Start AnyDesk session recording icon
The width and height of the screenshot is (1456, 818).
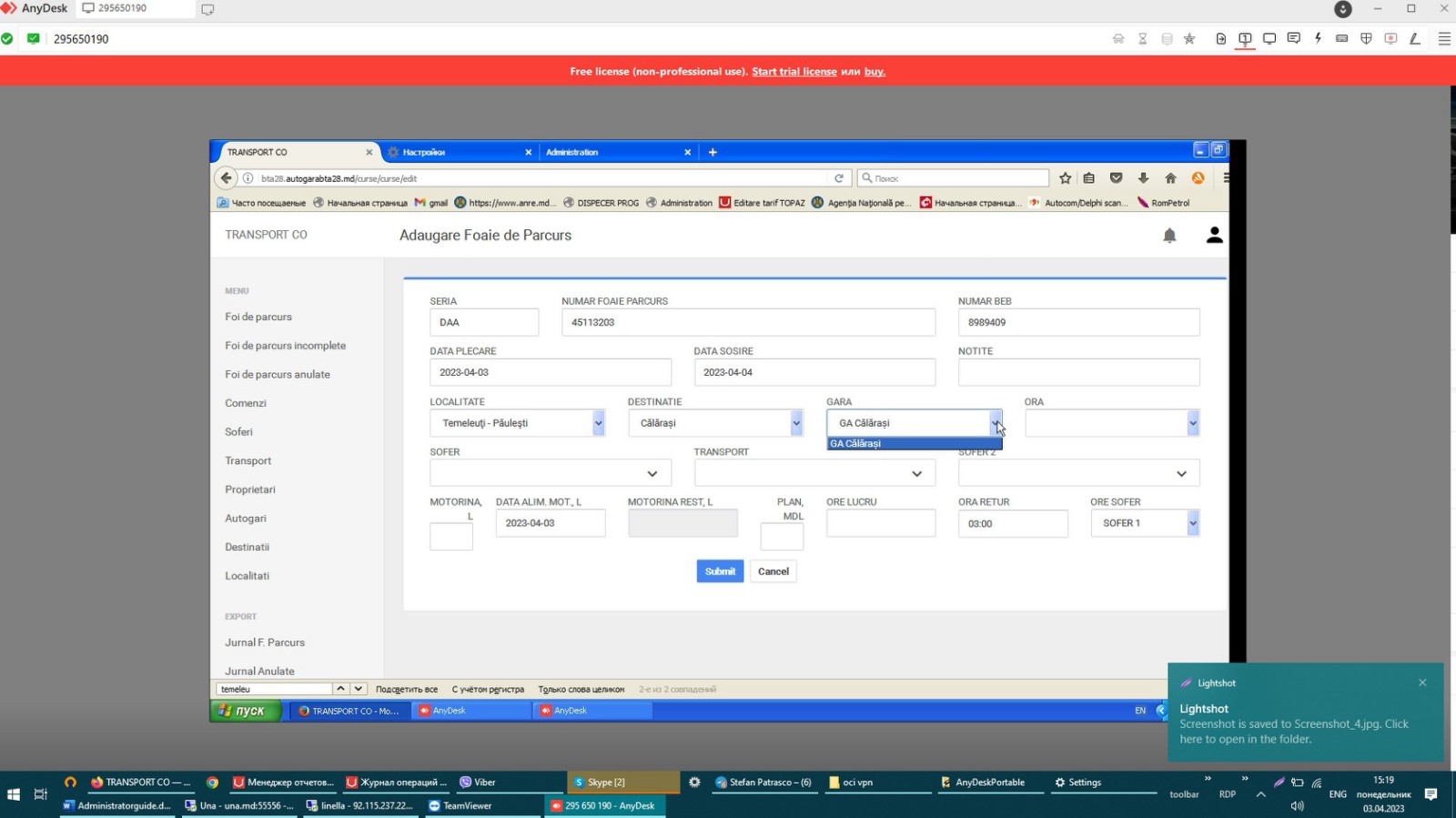(x=1390, y=38)
